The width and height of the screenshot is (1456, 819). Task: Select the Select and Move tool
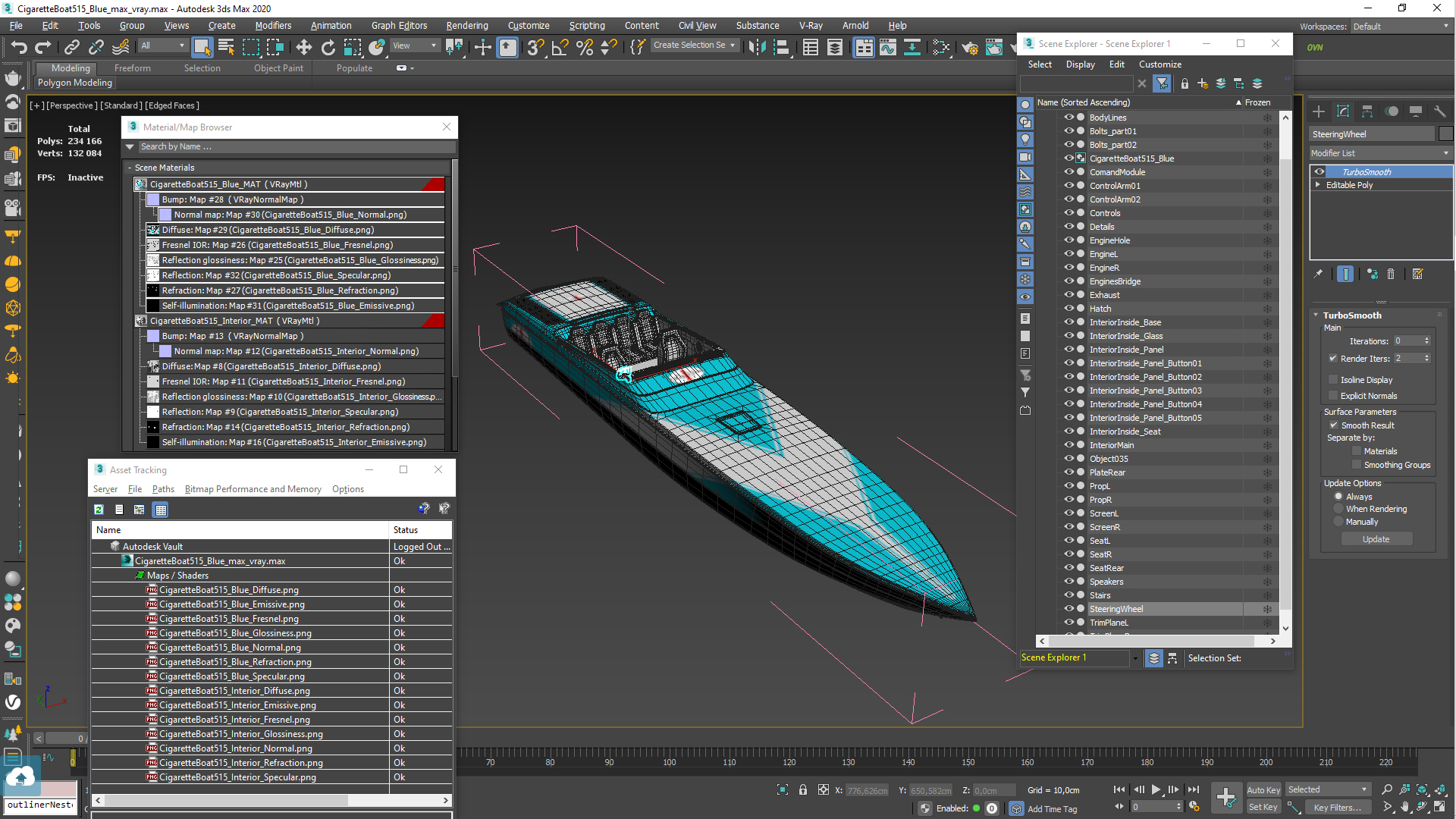(303, 47)
